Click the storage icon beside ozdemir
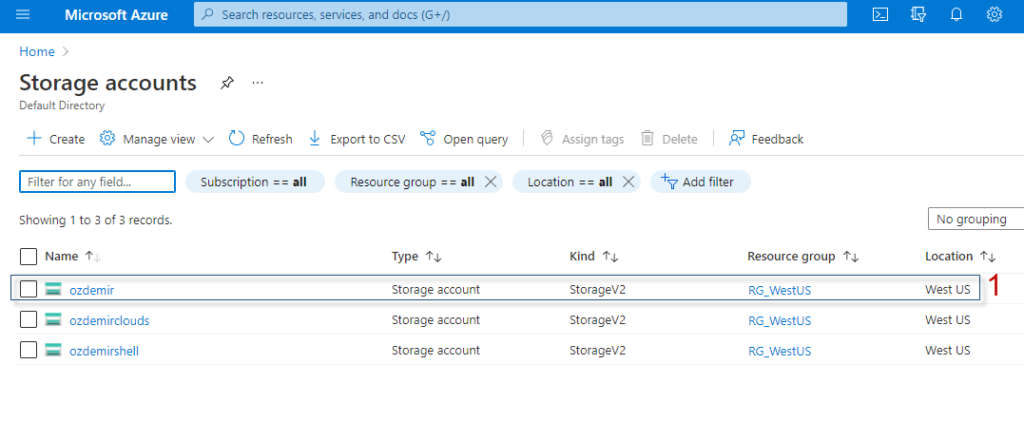 tap(53, 289)
